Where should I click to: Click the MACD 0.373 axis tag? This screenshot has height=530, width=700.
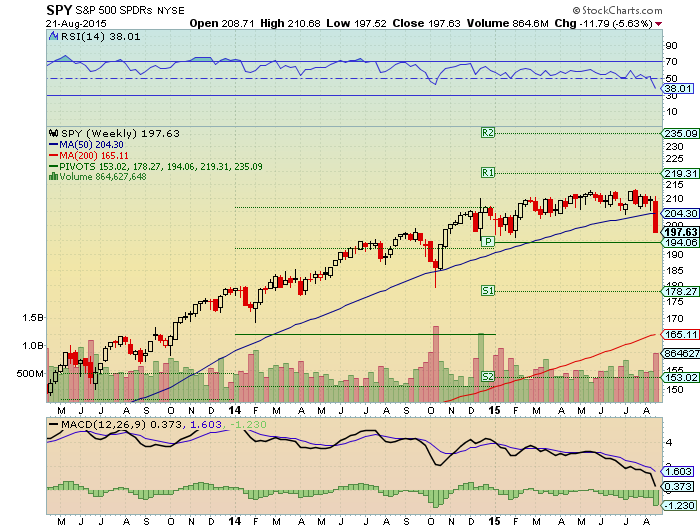(679, 487)
